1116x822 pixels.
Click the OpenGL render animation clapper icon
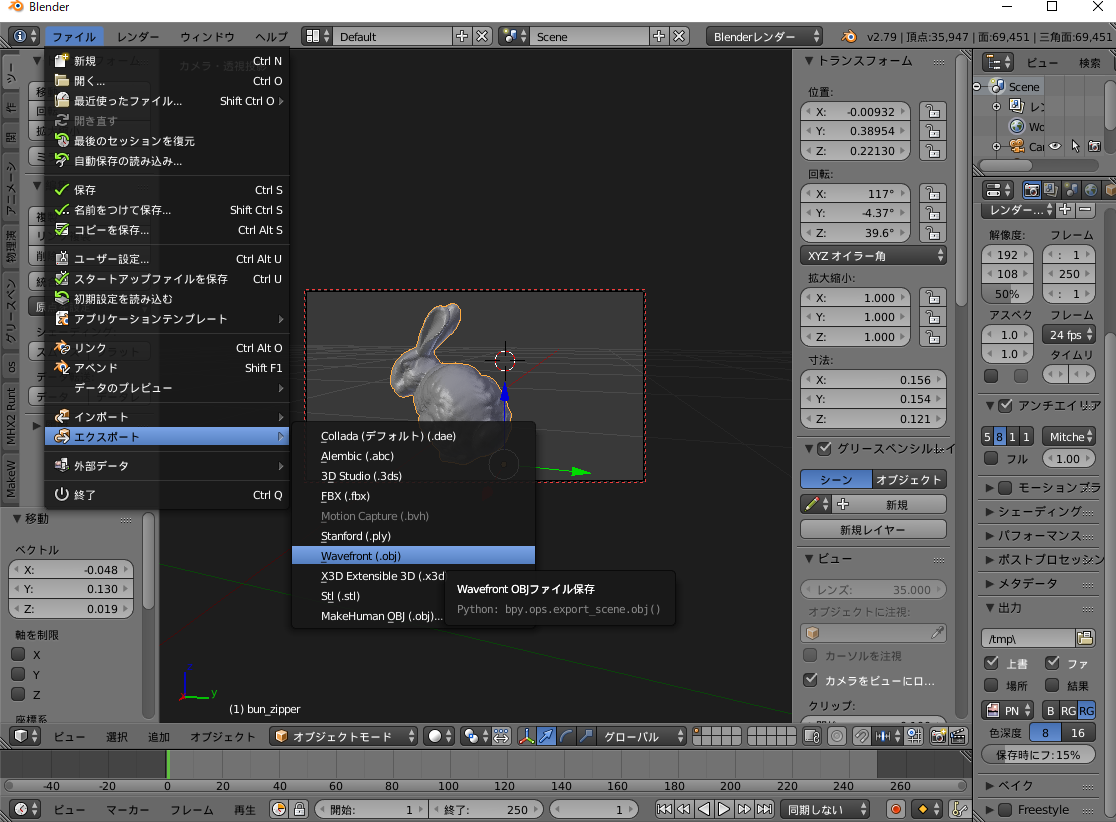(958, 737)
